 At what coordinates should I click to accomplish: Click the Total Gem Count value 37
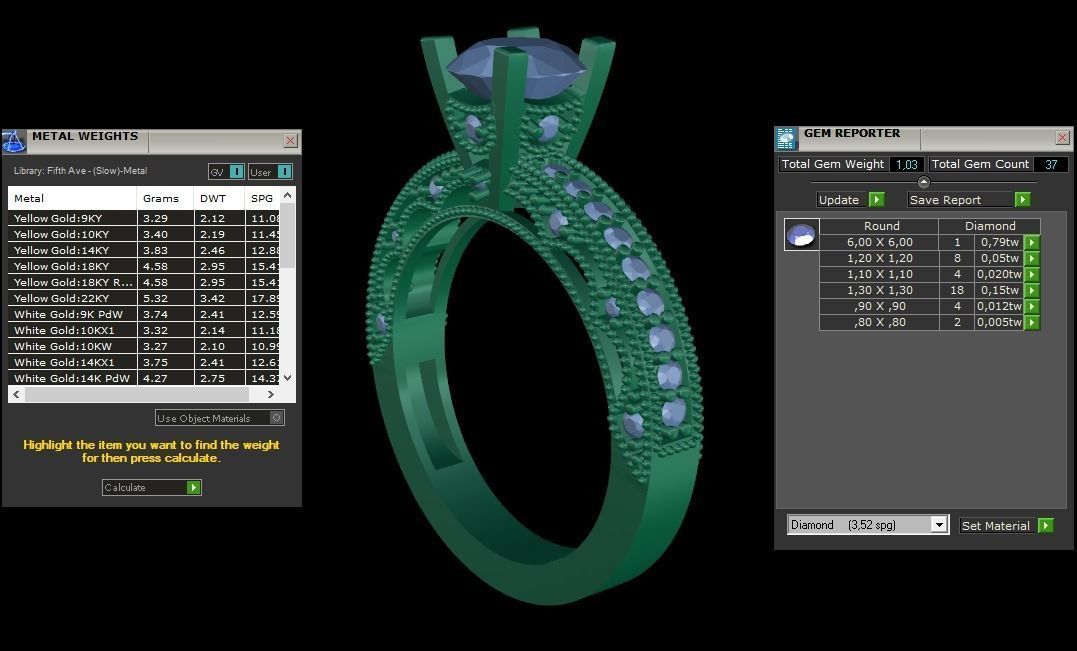(1051, 165)
